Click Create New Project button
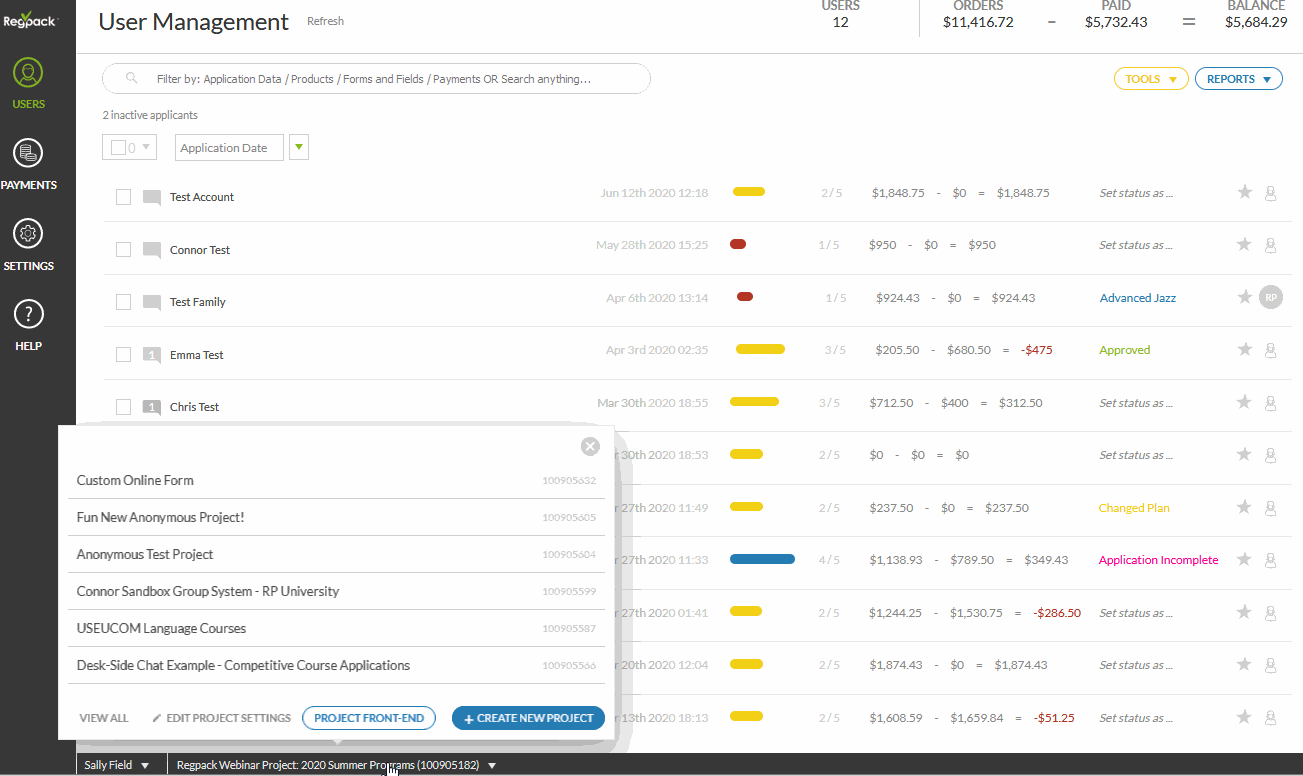Image resolution: width=1303 pixels, height=776 pixels. [x=528, y=718]
